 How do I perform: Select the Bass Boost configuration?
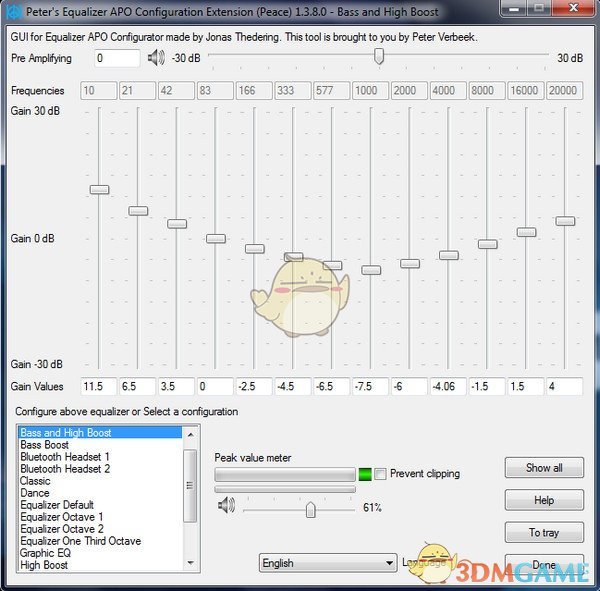point(100,445)
